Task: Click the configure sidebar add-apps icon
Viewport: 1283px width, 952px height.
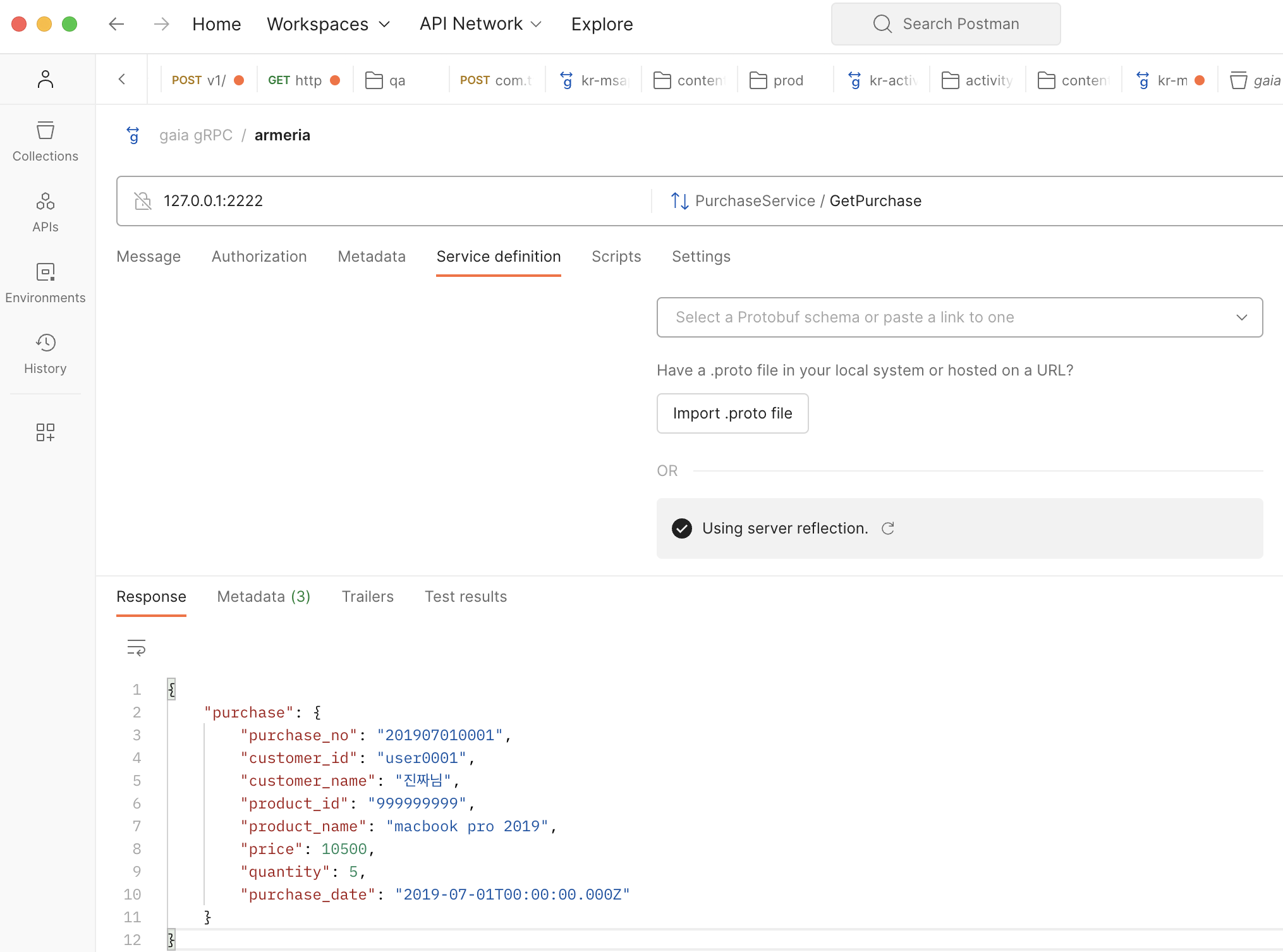Action: pos(45,432)
